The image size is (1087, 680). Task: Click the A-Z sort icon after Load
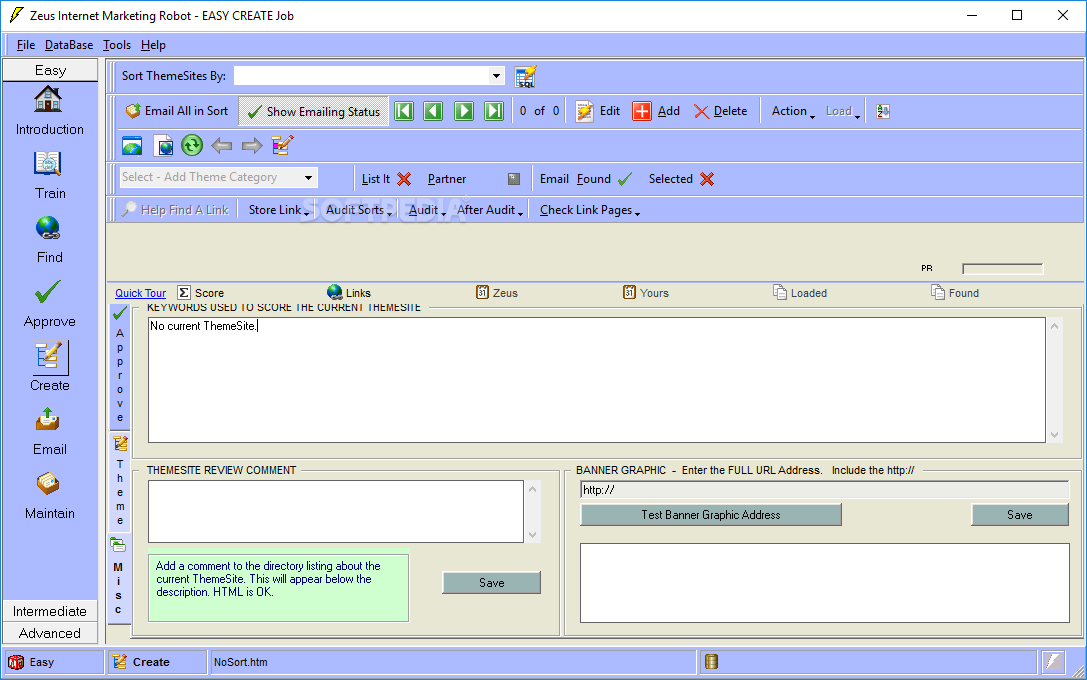pos(882,111)
